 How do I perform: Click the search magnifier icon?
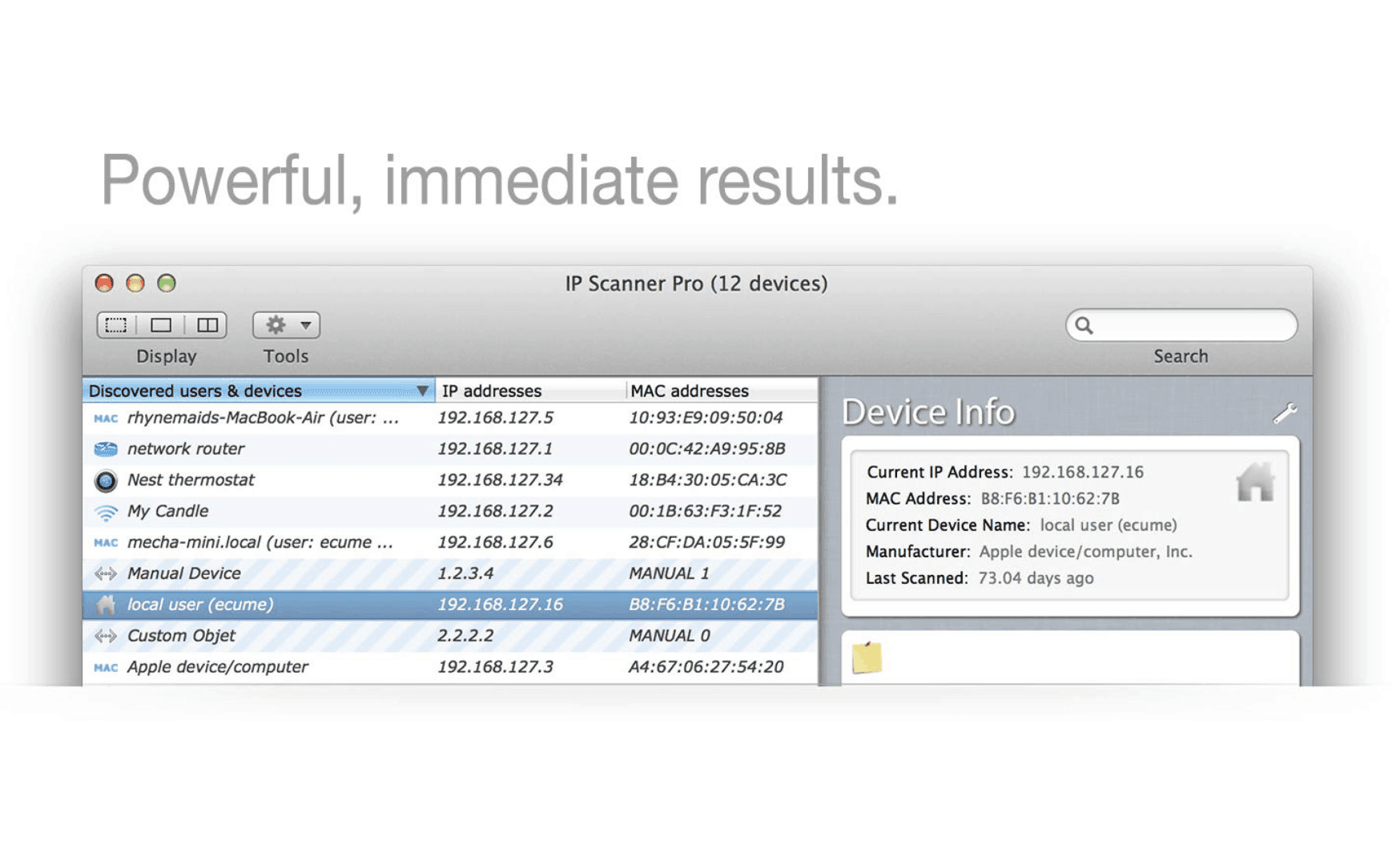pyautogui.click(x=1084, y=325)
